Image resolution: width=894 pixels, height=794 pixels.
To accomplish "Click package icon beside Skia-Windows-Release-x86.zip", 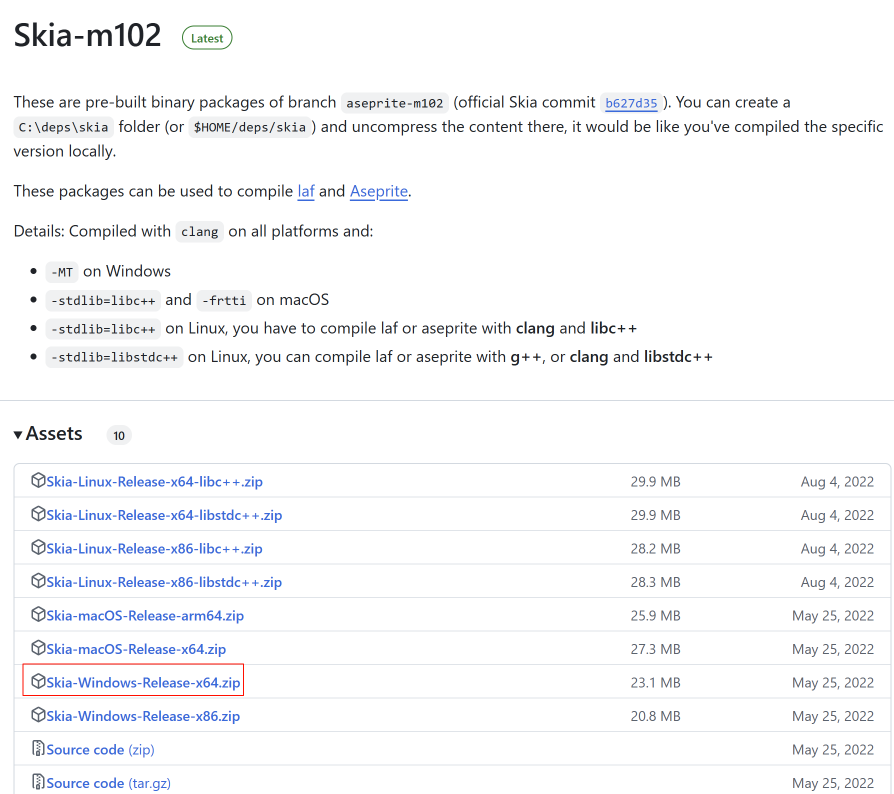I will coord(38,715).
